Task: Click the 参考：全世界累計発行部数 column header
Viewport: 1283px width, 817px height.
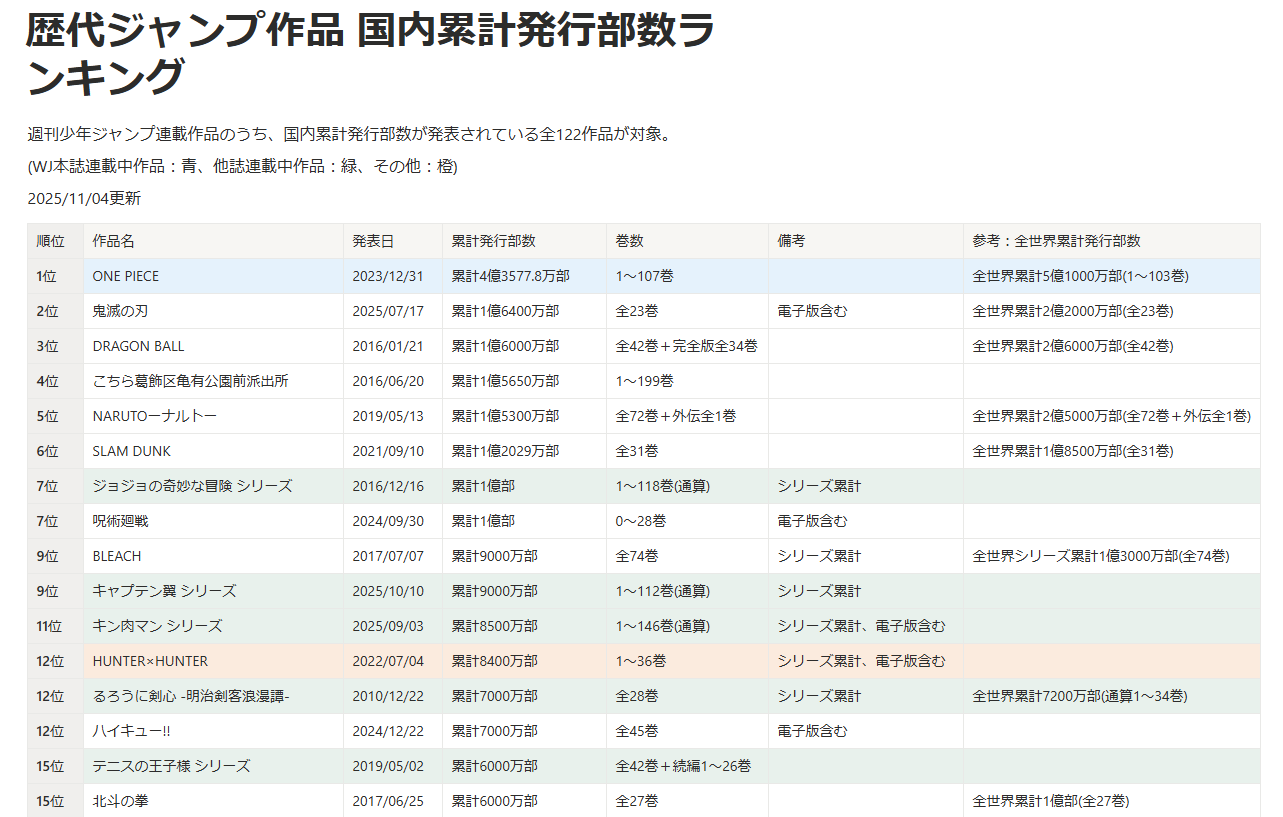Action: pos(1056,241)
